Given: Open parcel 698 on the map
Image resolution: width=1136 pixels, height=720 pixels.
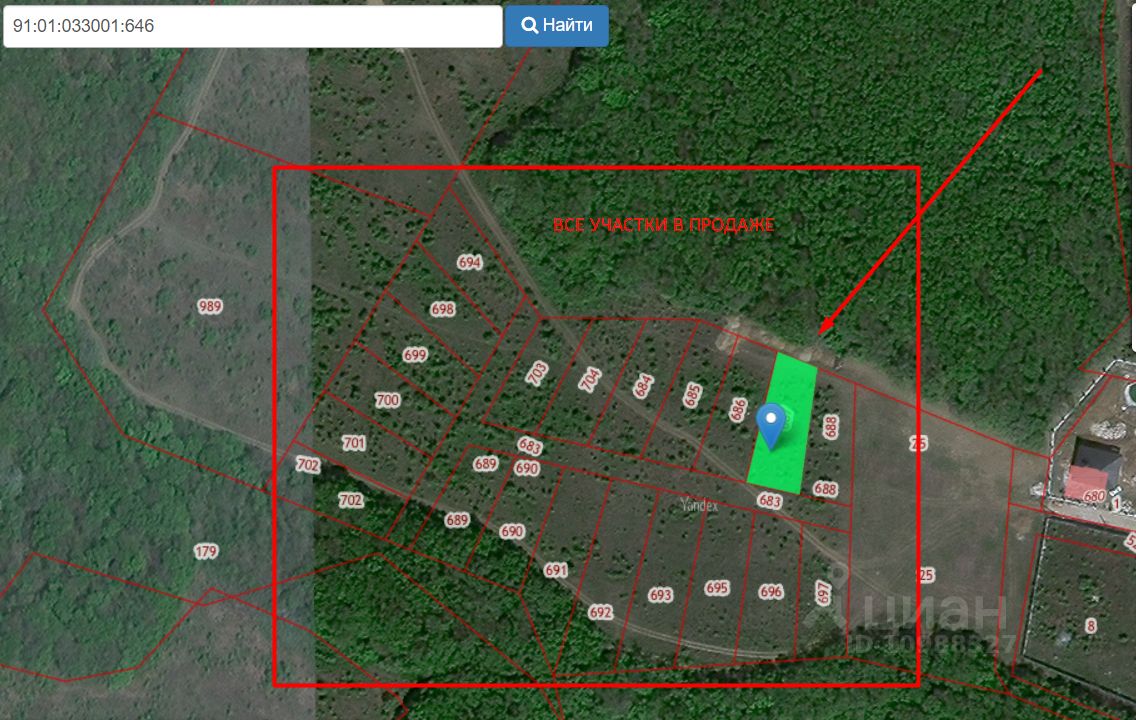Looking at the screenshot, I should click(x=443, y=310).
